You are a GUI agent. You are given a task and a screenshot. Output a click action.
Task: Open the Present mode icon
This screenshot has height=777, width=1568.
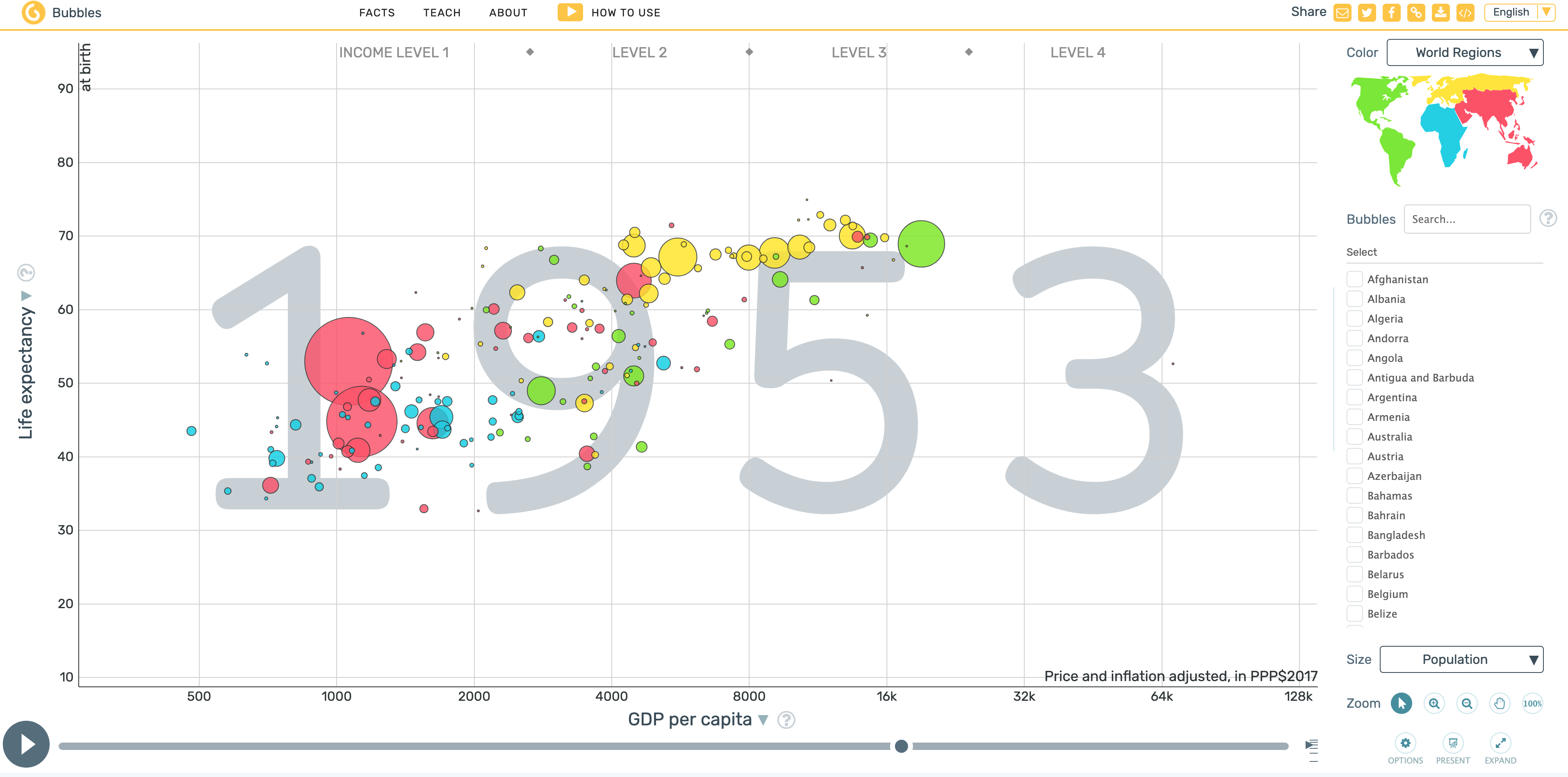click(1452, 743)
